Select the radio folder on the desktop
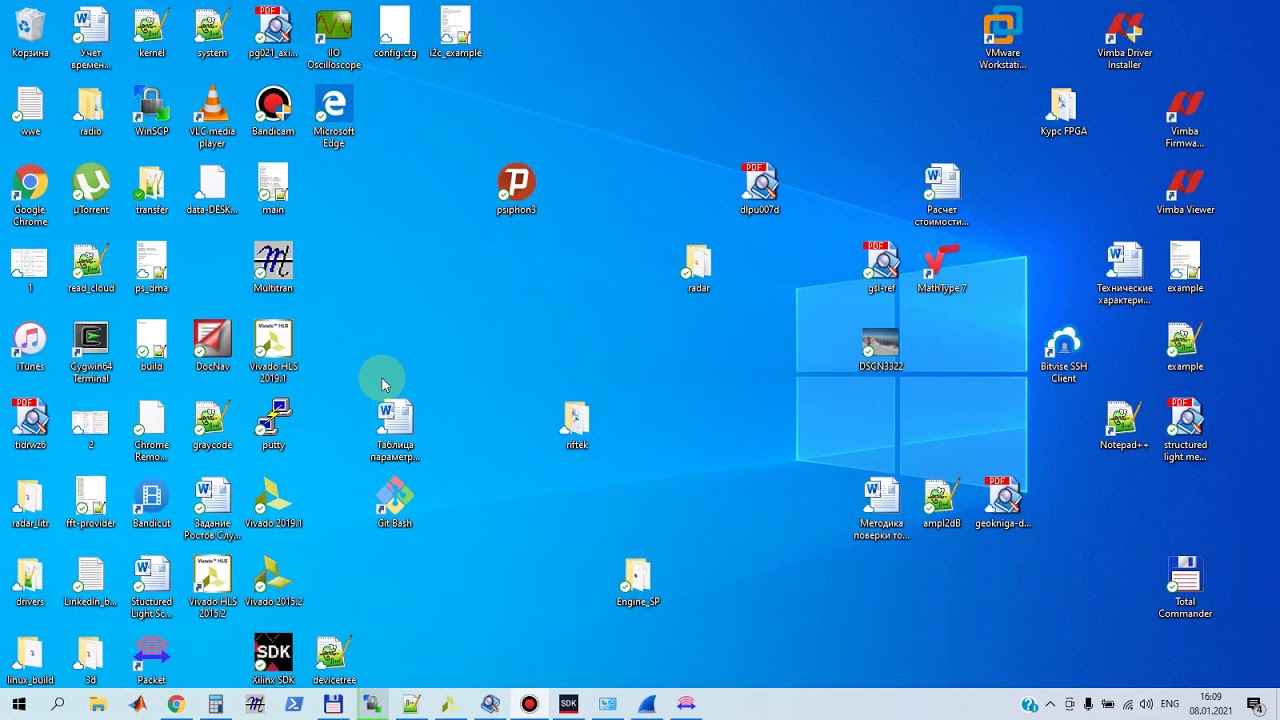The image size is (1280, 720). point(91,111)
